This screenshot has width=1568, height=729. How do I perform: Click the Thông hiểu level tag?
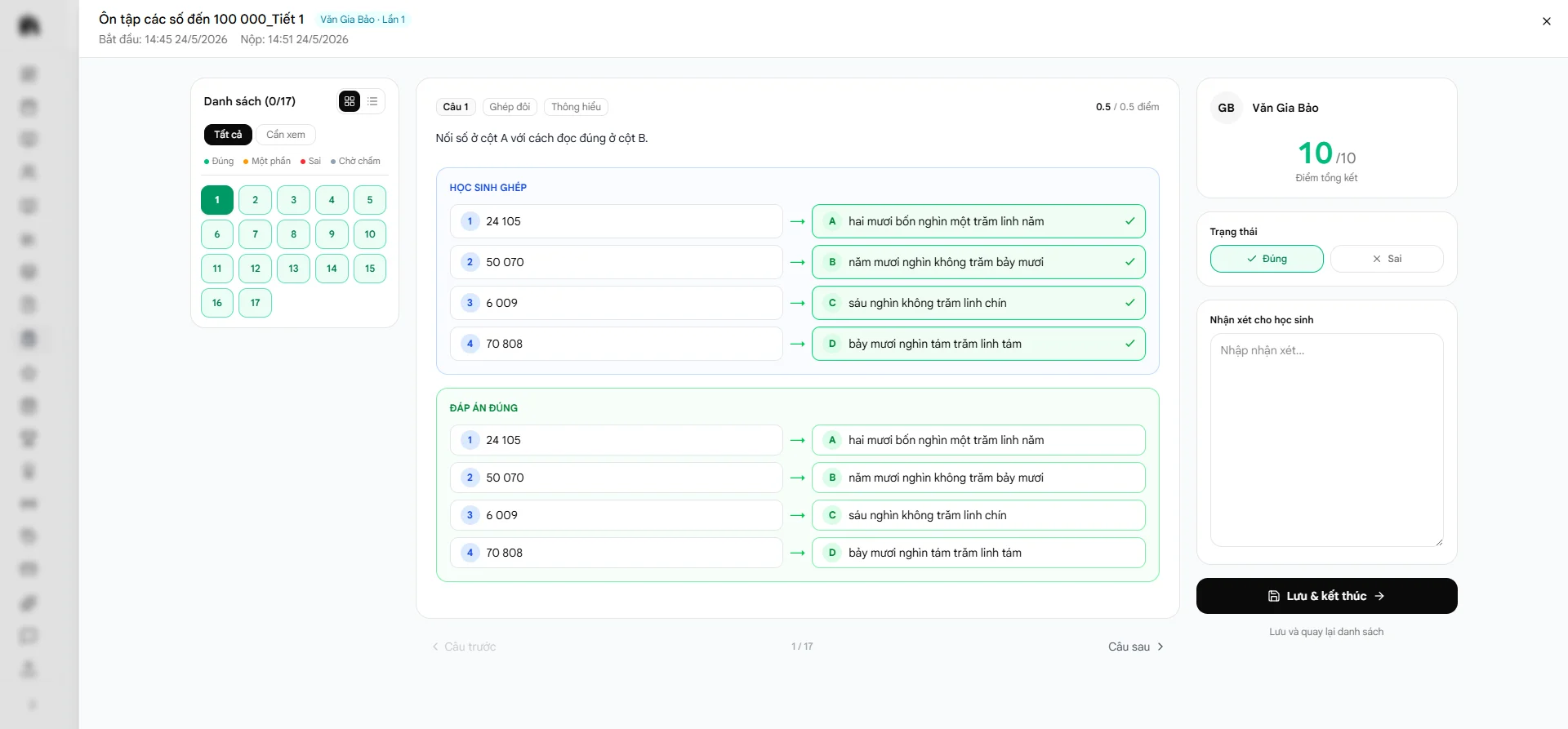pos(576,107)
